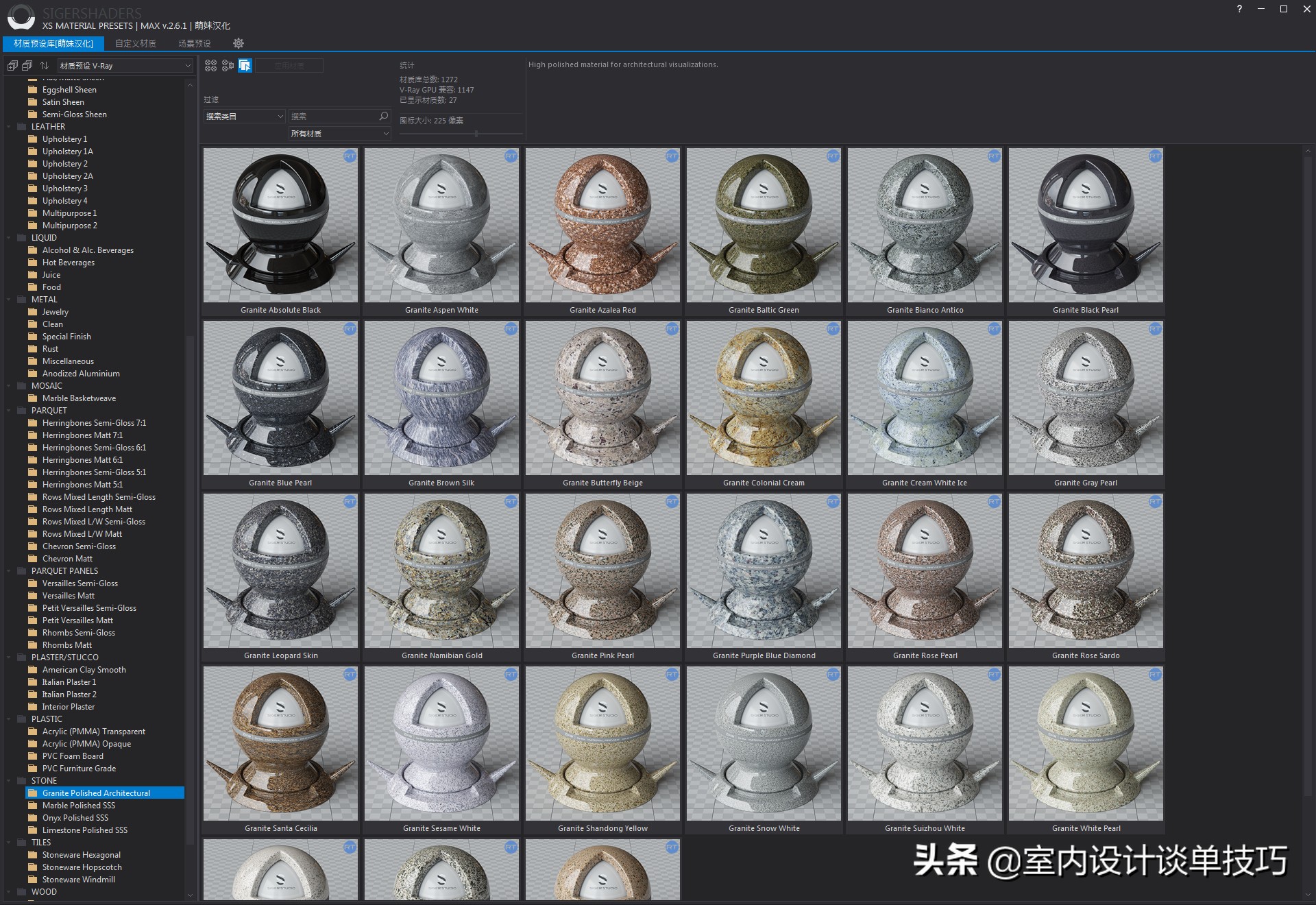The width and height of the screenshot is (1316, 905).
Task: Toggle RT badge on Granite Snow White
Action: (833, 674)
